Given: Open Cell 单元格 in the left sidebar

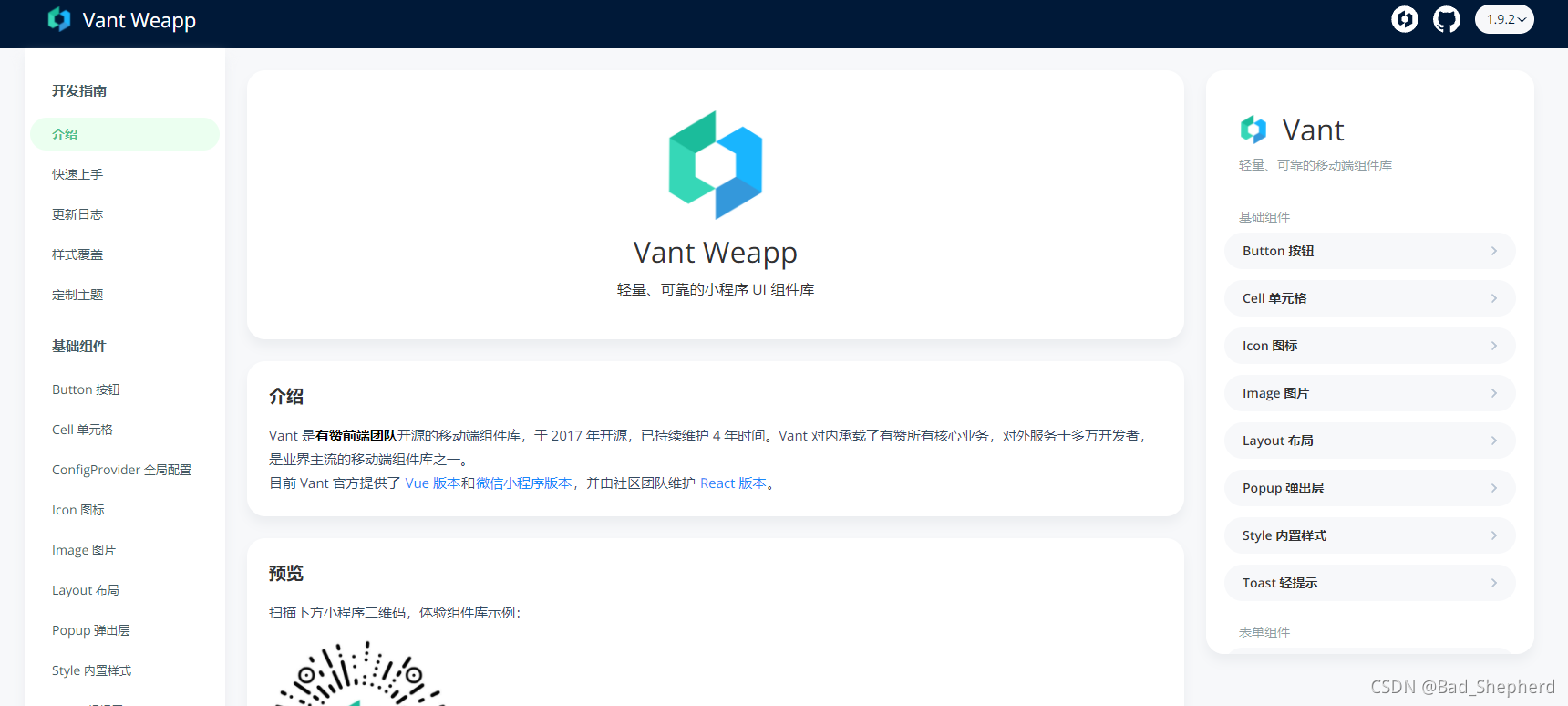Looking at the screenshot, I should point(82,430).
